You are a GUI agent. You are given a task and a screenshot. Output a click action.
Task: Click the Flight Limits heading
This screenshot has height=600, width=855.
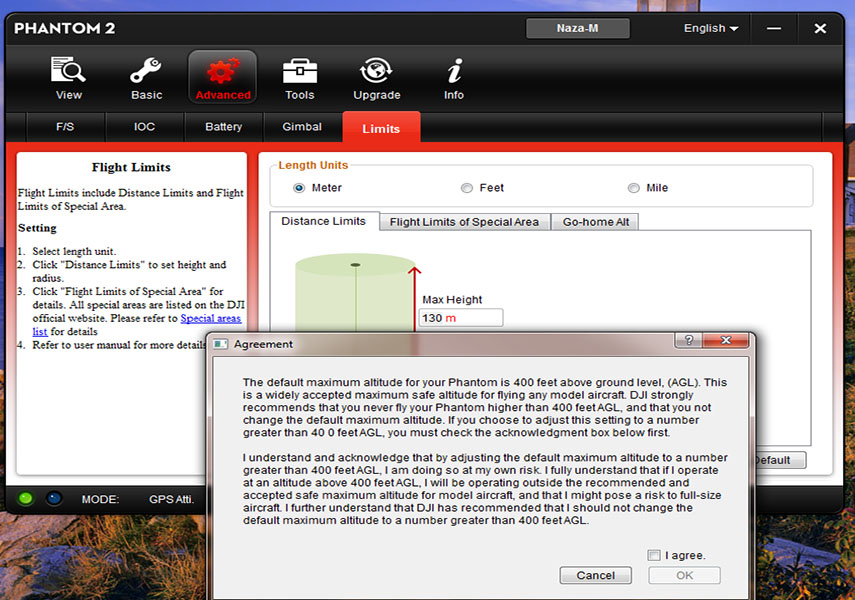tap(131, 167)
